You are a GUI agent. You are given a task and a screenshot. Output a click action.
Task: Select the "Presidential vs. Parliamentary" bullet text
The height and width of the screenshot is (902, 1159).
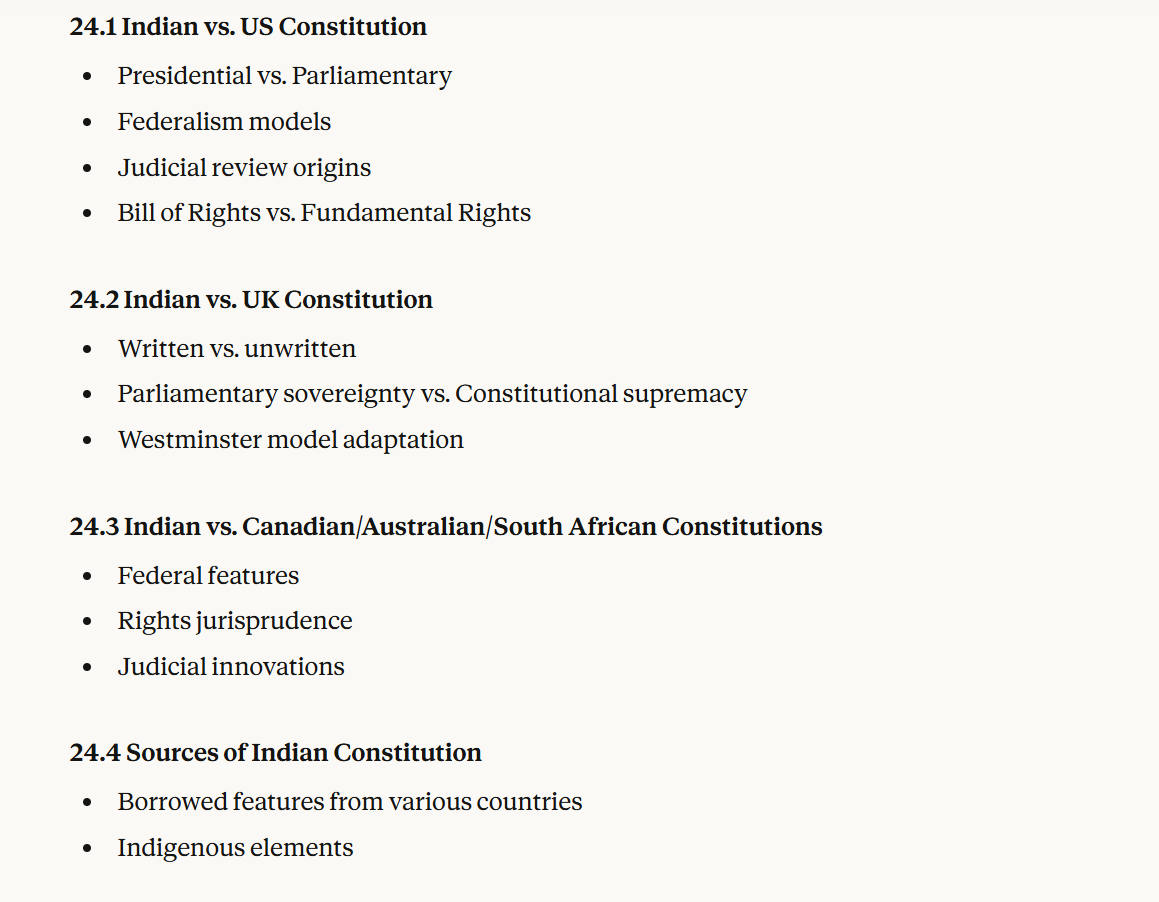tap(284, 76)
